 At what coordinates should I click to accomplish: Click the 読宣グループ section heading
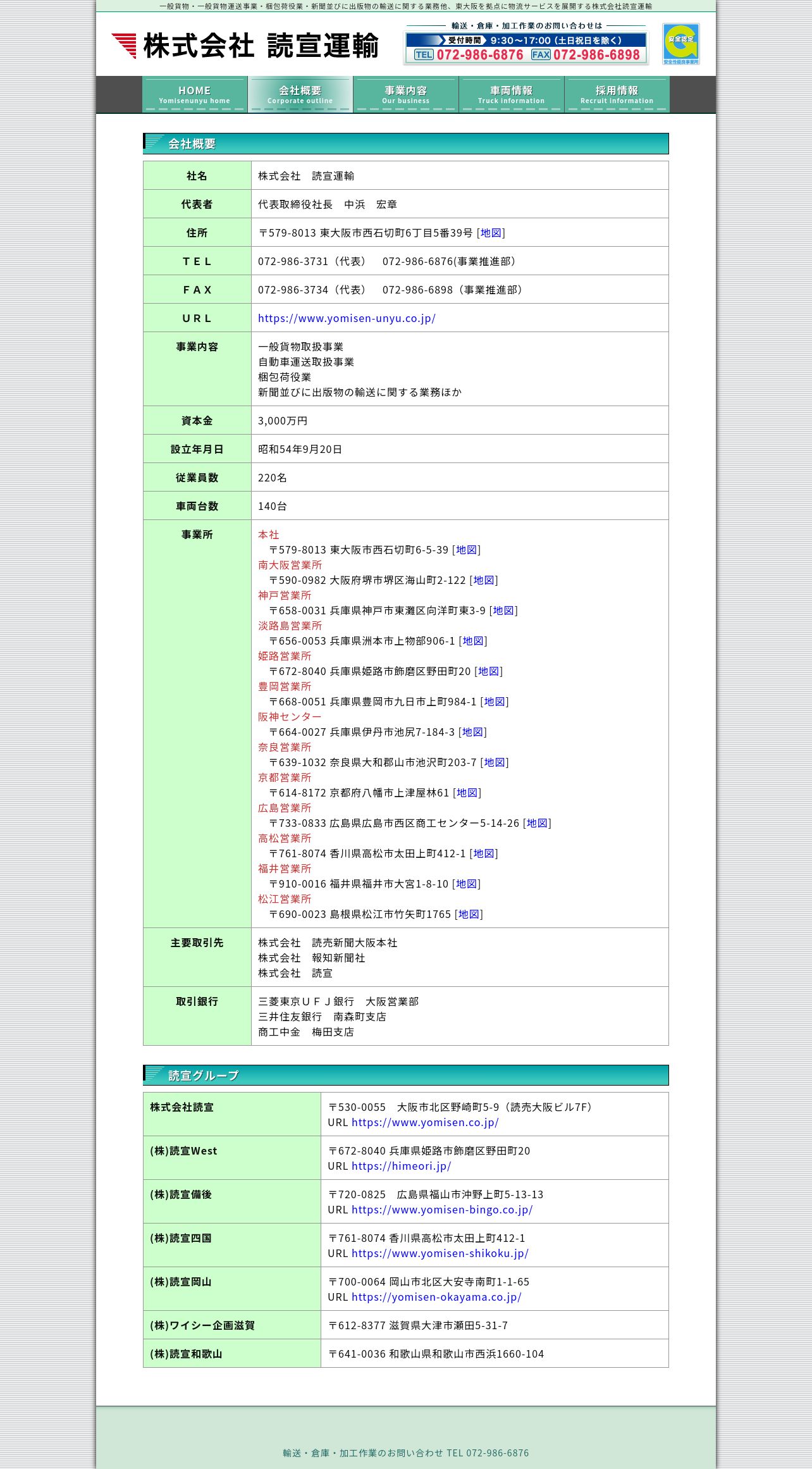[x=405, y=1075]
